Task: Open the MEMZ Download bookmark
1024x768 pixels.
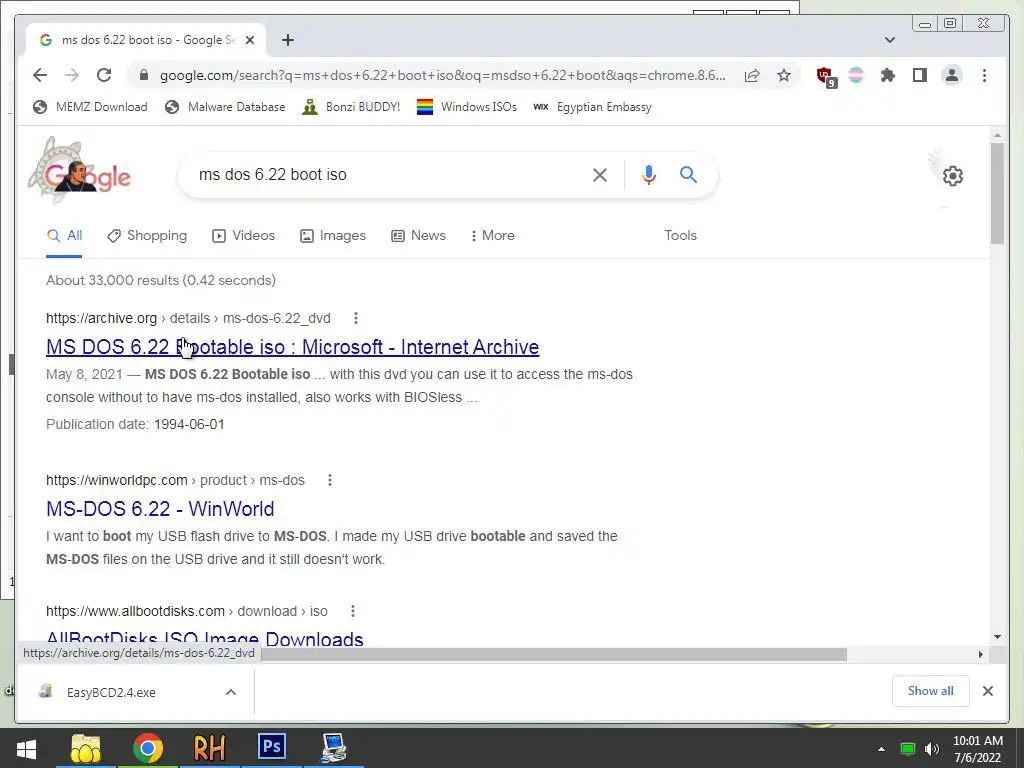Action: 90,106
